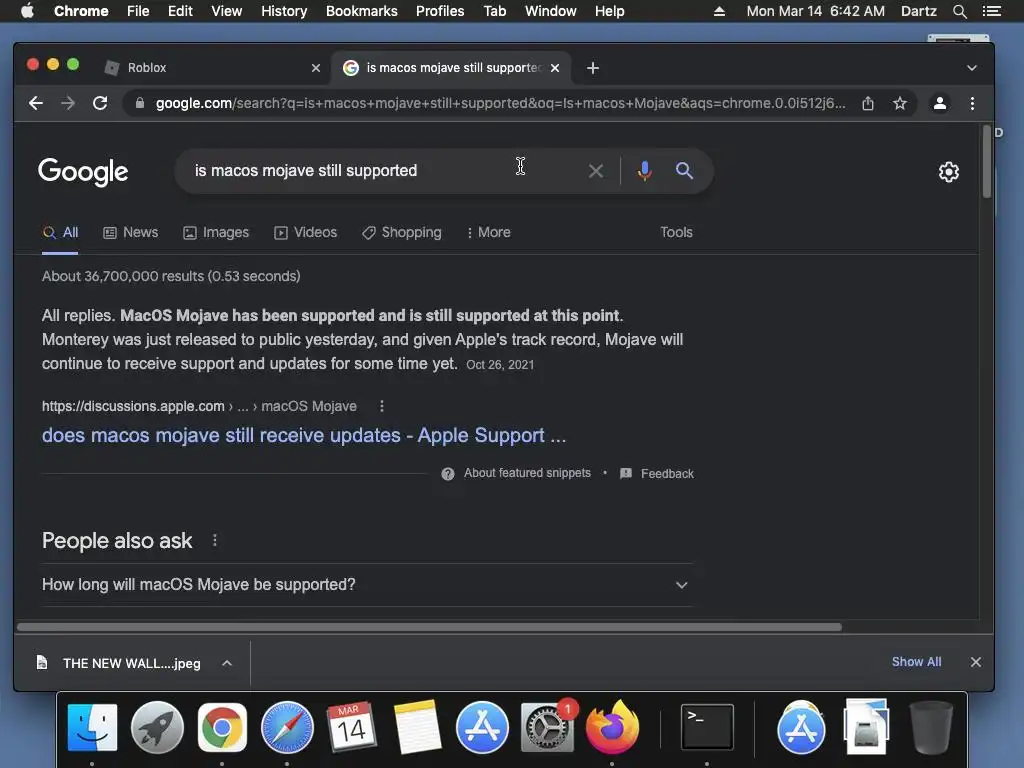Close the macos mojave search tab
The width and height of the screenshot is (1024, 768).
pos(555,68)
